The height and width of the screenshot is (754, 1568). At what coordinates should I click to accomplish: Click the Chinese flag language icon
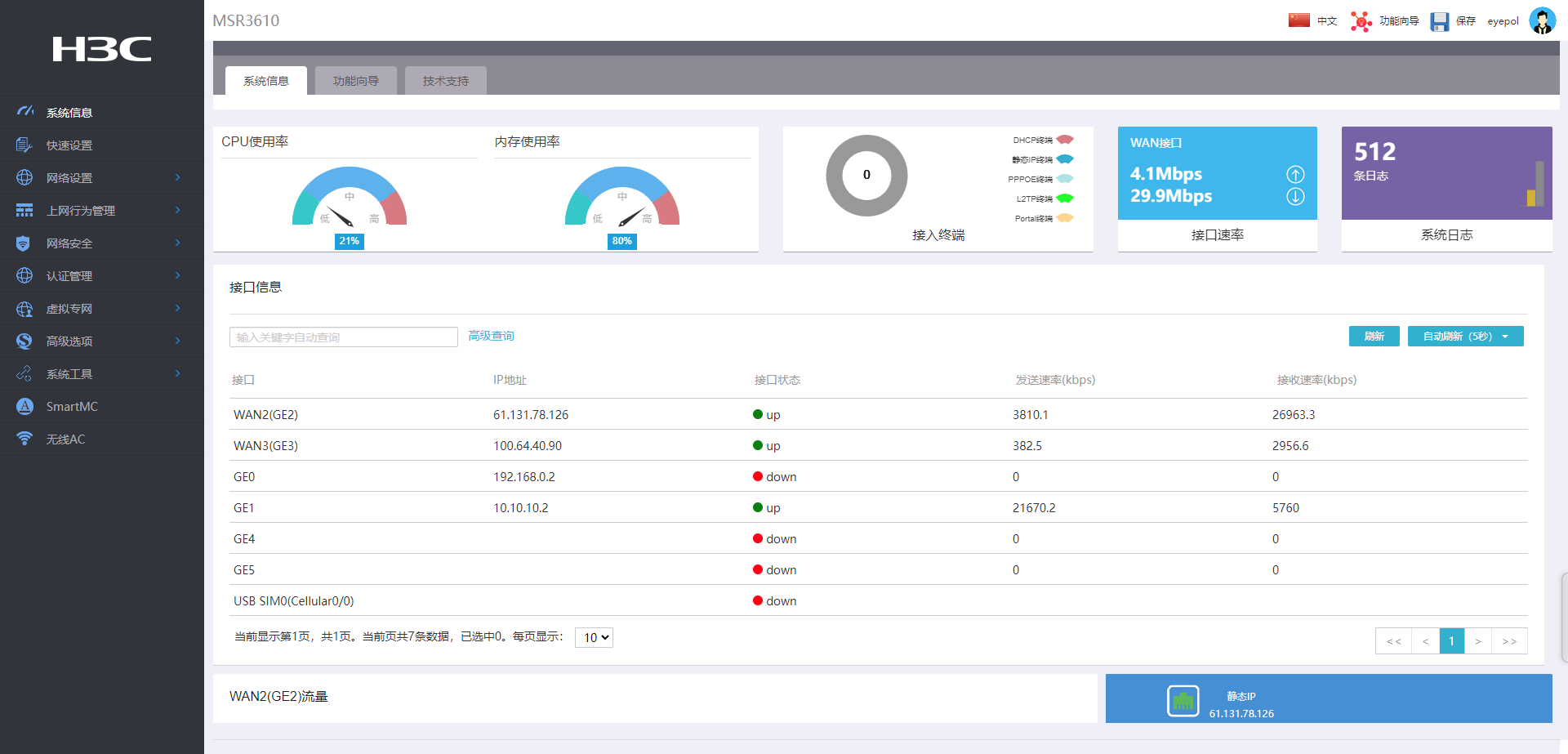(1298, 20)
